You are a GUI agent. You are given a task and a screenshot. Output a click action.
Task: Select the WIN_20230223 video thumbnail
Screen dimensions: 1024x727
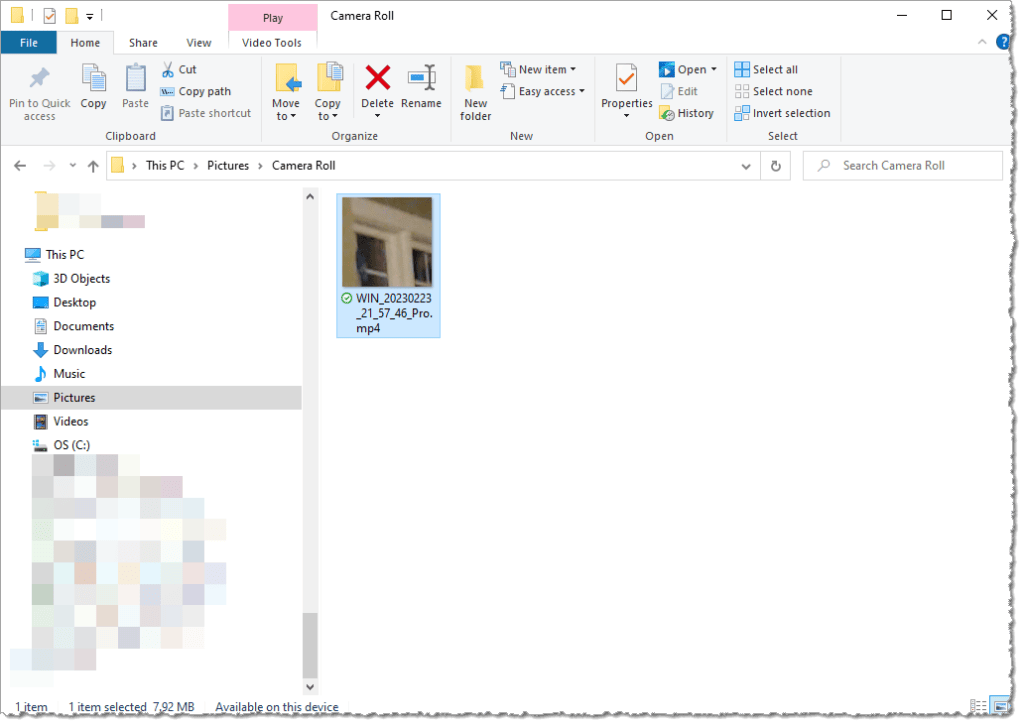(x=387, y=243)
